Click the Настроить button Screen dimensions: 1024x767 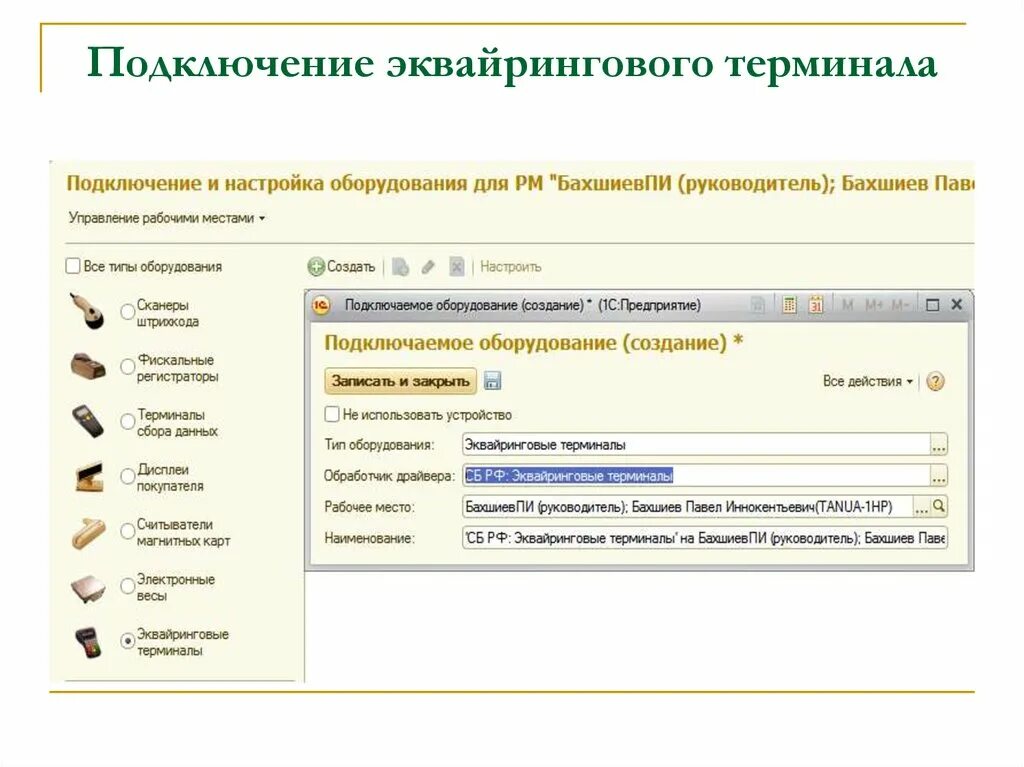click(511, 267)
